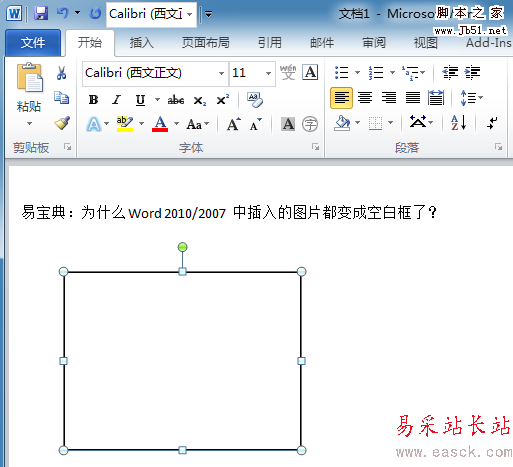513x467 pixels.
Task: Undo the last action
Action: click(x=63, y=13)
